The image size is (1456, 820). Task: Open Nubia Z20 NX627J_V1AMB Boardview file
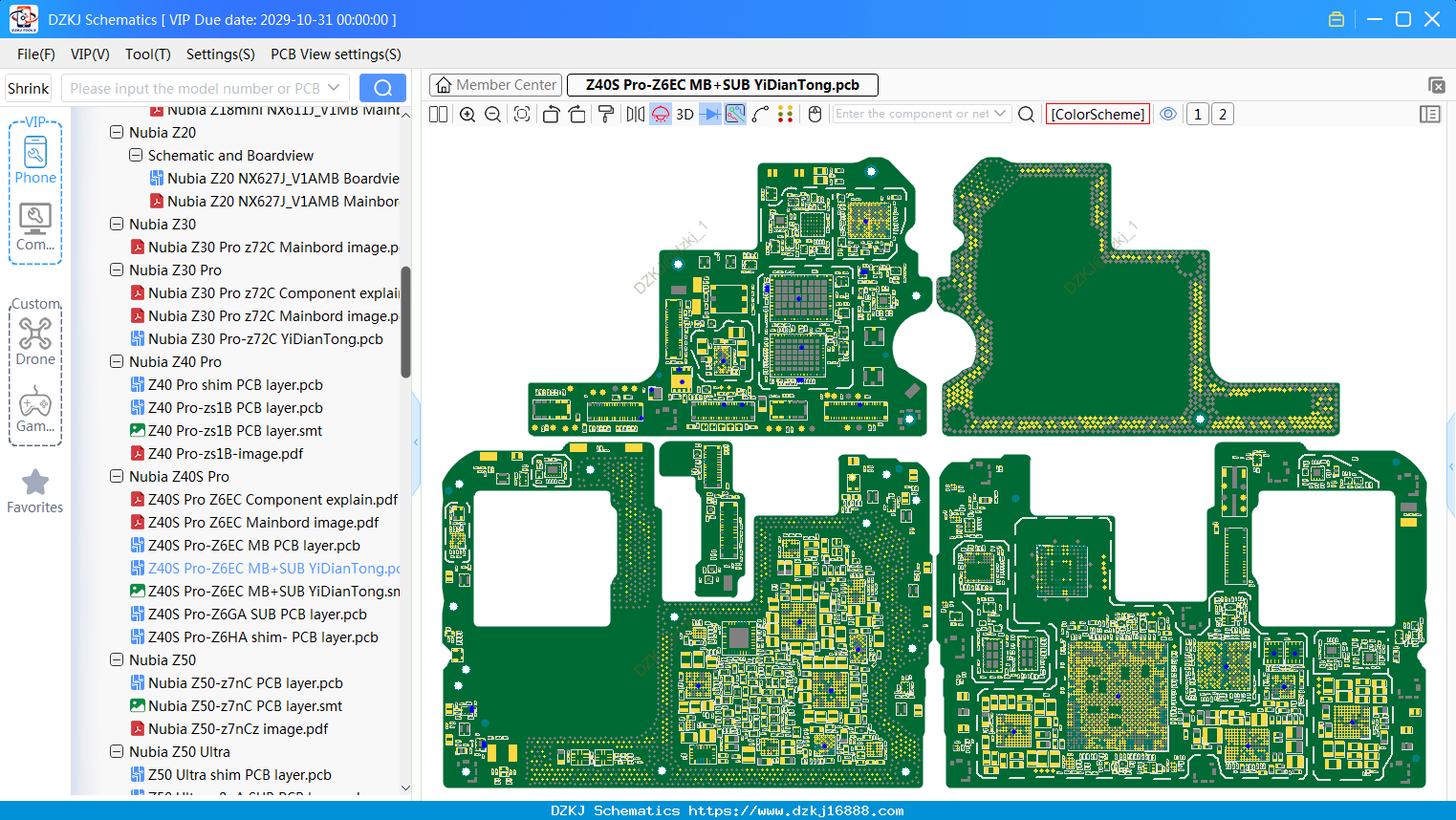(x=274, y=178)
